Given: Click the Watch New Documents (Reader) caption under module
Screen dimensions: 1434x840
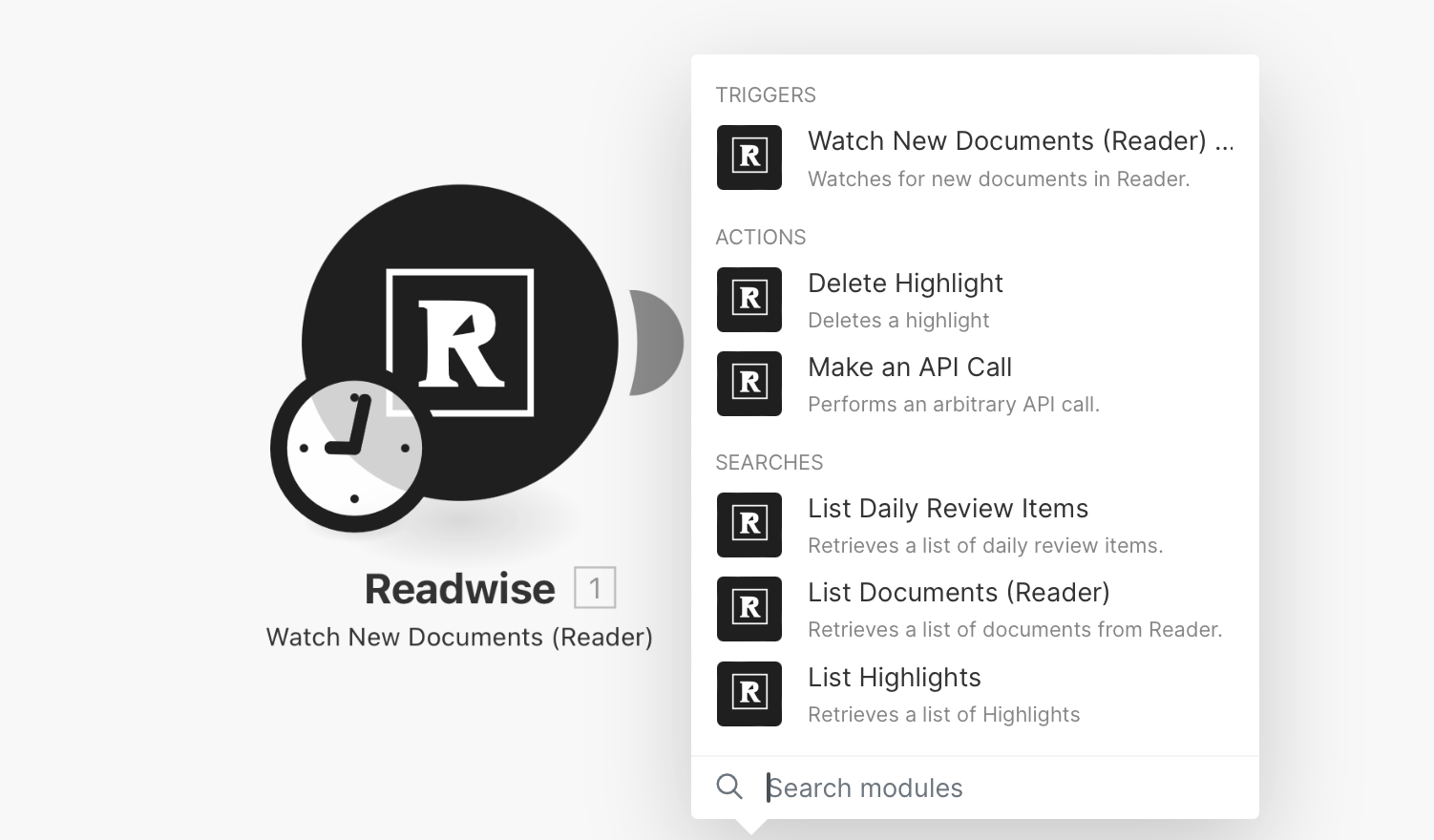Looking at the screenshot, I should tap(459, 637).
